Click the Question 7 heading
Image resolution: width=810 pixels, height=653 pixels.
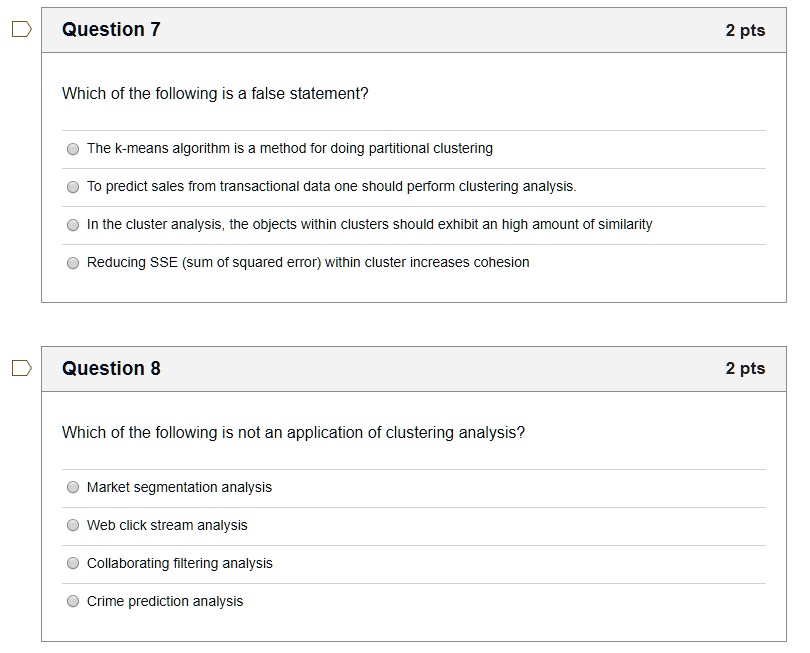[111, 29]
